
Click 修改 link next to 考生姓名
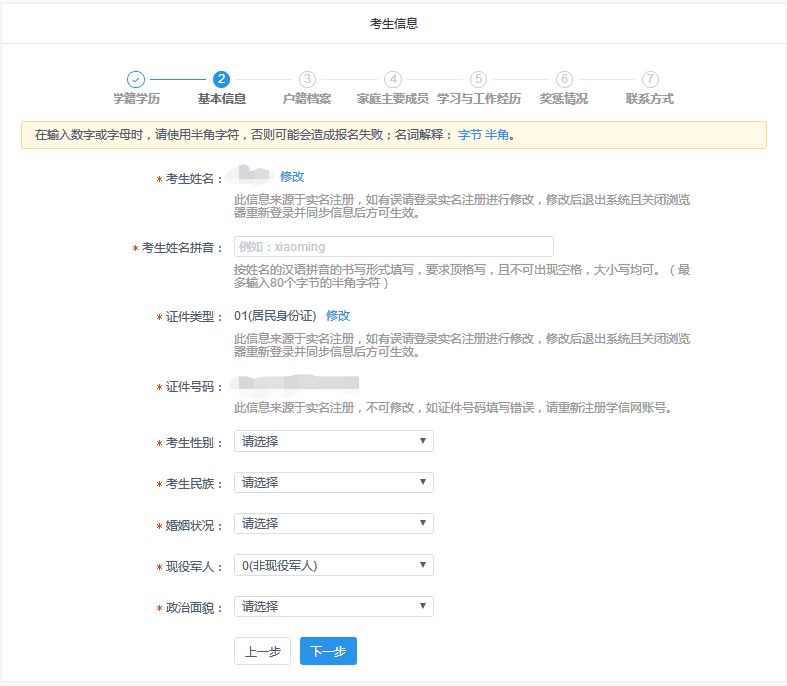tap(292, 176)
